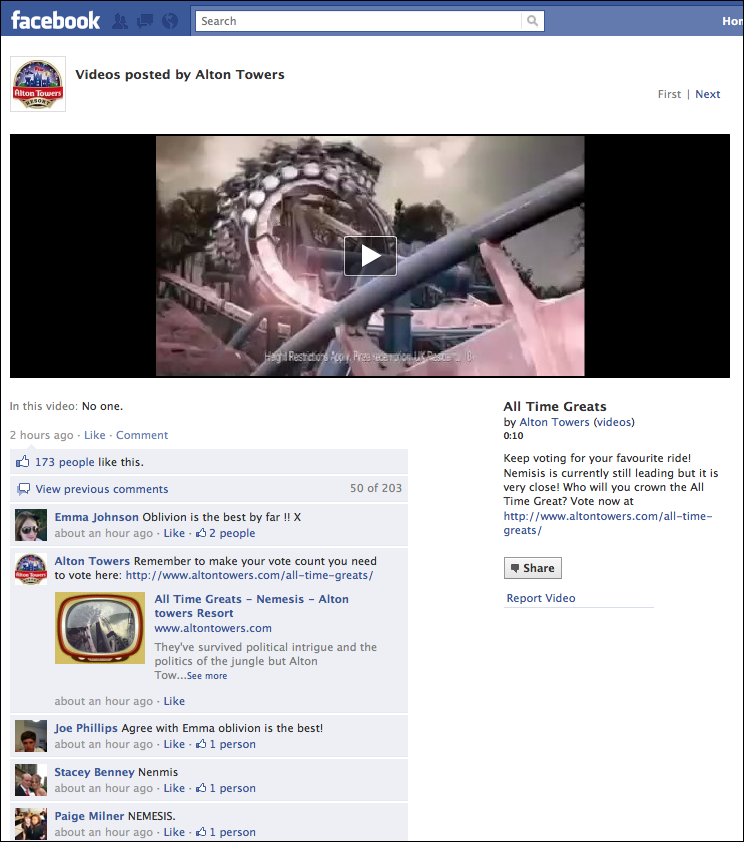
Task: Play the All Time Greats video
Action: pos(370,256)
